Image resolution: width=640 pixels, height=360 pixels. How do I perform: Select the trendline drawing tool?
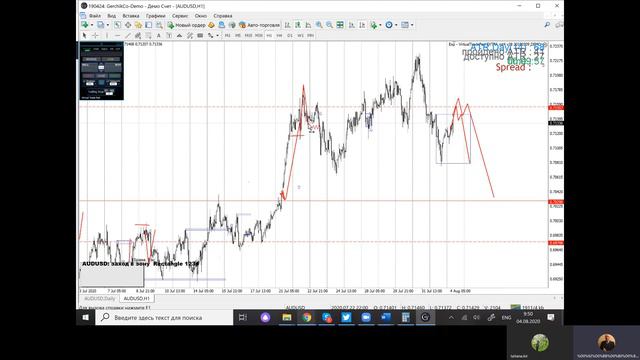(x=128, y=36)
